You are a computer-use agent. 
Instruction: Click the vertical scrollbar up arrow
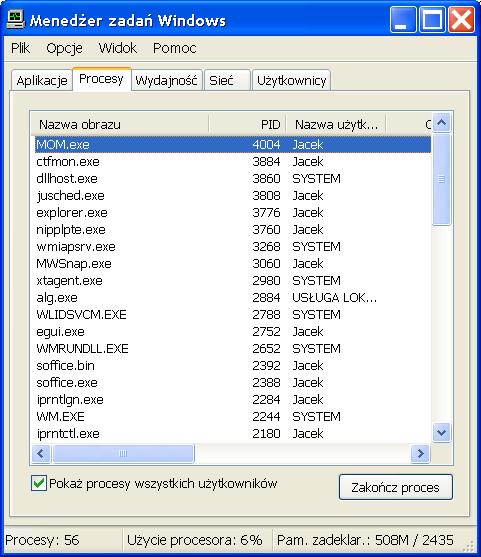pos(442,123)
